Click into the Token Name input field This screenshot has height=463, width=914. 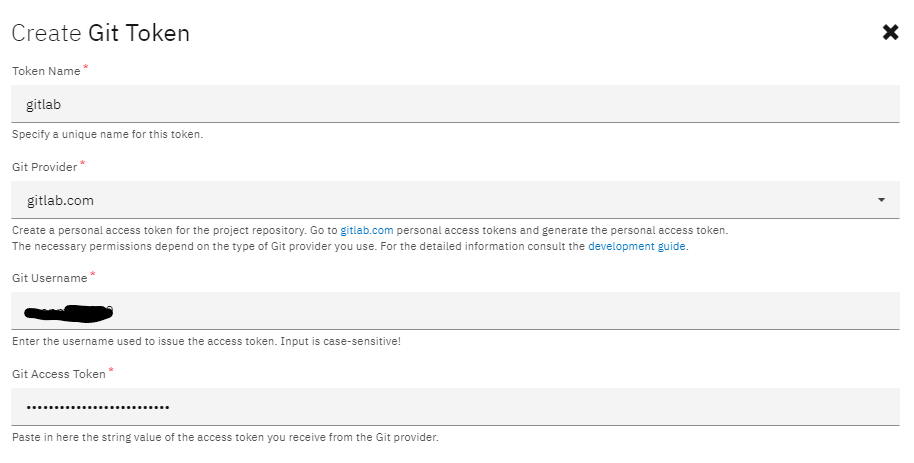(455, 104)
